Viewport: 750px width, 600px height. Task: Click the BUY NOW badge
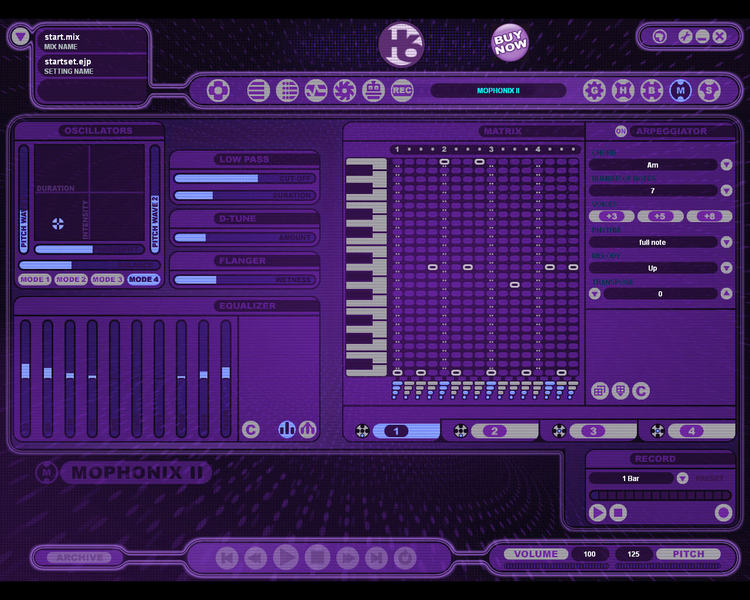coord(510,43)
